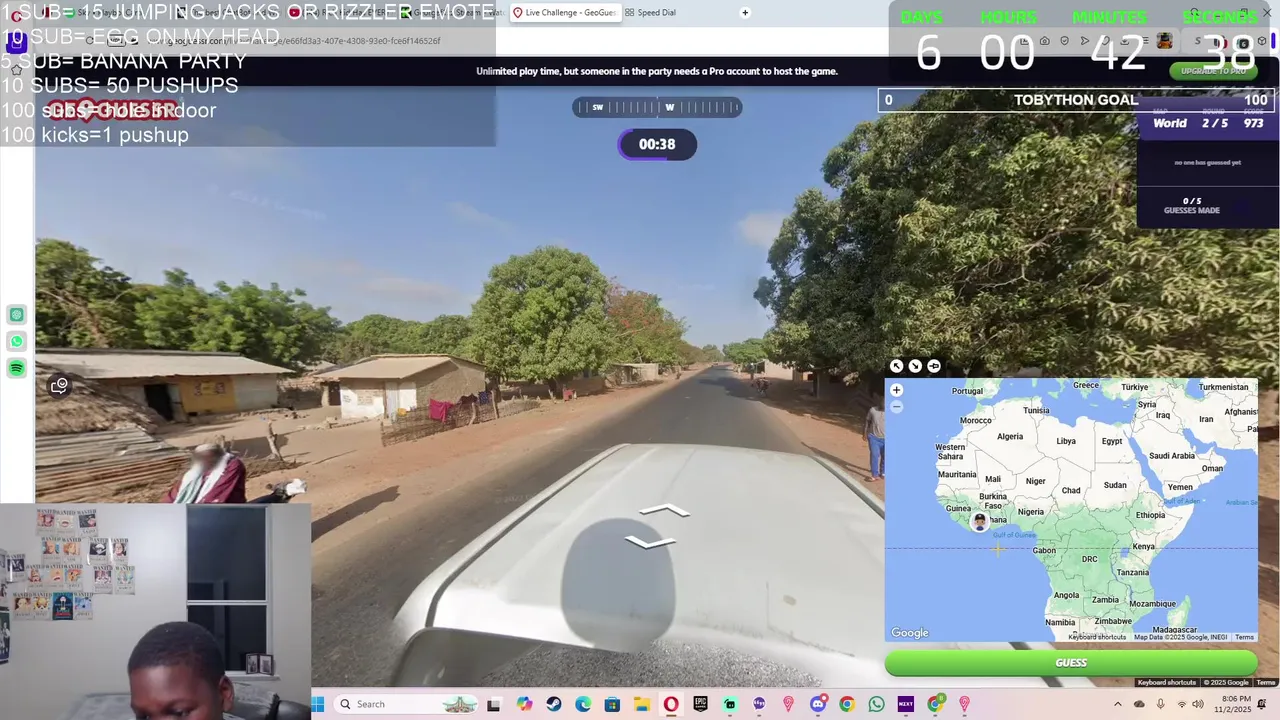1280x720 pixels.
Task: Click the Algeria label on the map
Action: (x=1010, y=436)
